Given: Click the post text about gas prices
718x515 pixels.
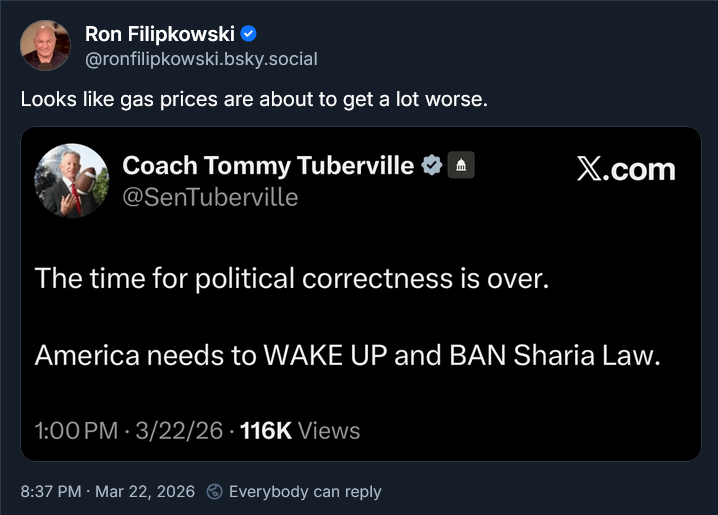Looking at the screenshot, I should [x=254, y=101].
